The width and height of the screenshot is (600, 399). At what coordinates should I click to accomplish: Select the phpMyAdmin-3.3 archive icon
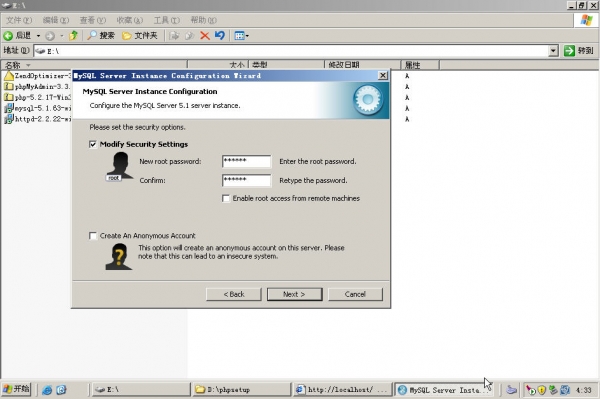pyautogui.click(x=9, y=86)
